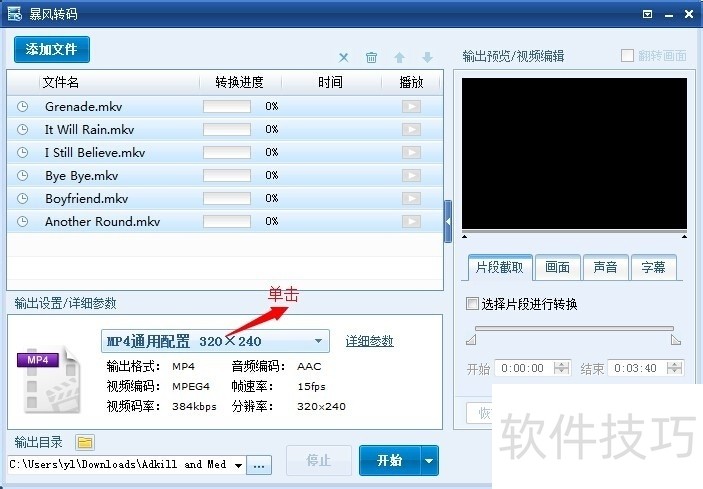
Task: Click the clip end marker handle
Action: 676,340
